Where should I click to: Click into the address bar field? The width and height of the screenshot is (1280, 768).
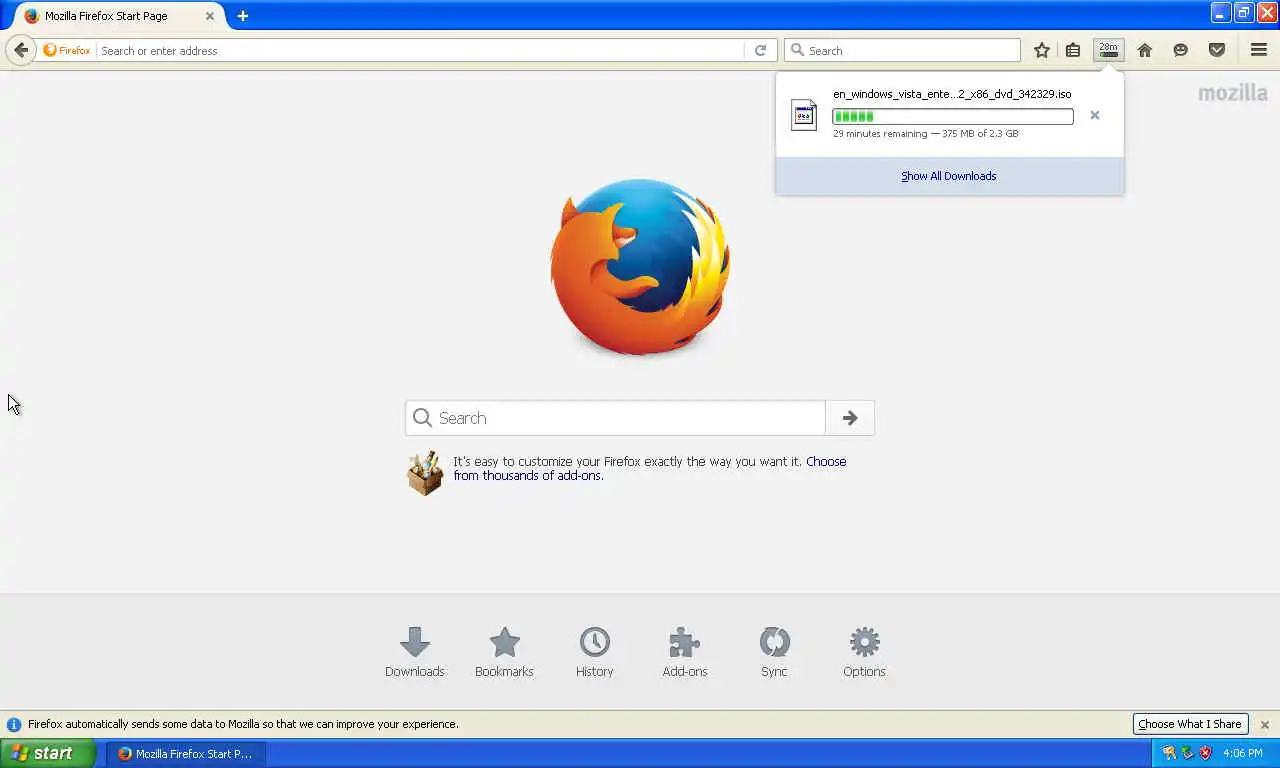tap(420, 50)
